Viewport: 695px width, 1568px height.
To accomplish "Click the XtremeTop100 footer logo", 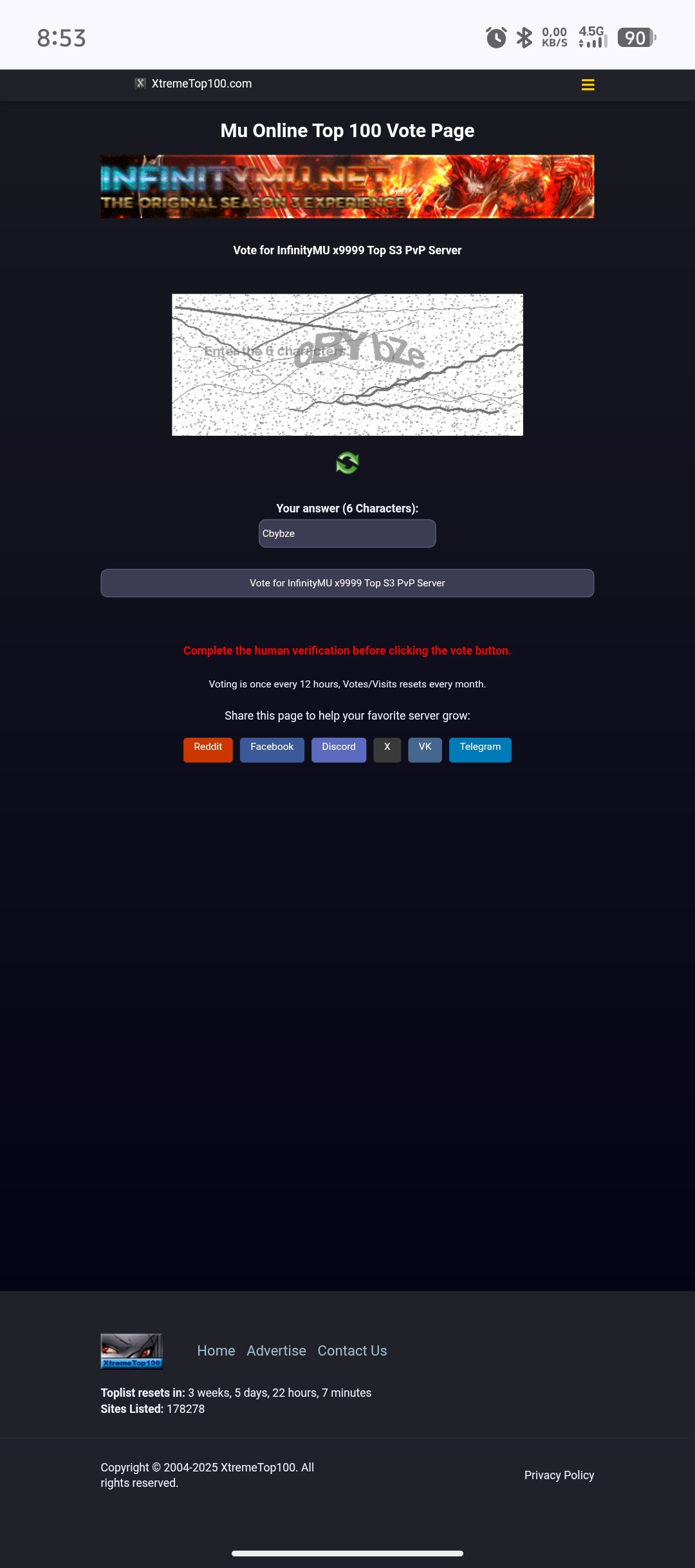I will tap(132, 1351).
